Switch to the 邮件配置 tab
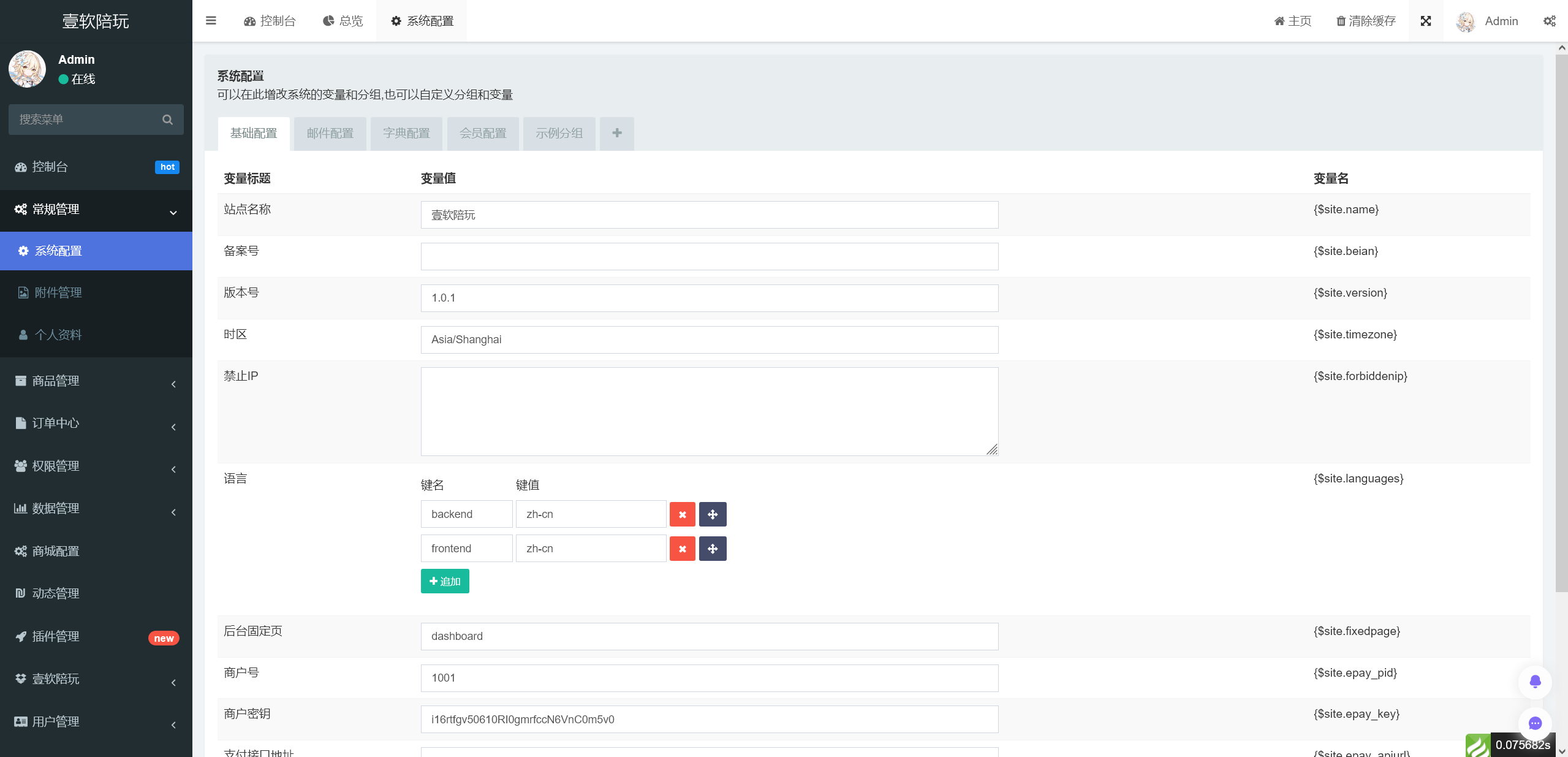1568x757 pixels. pos(330,133)
